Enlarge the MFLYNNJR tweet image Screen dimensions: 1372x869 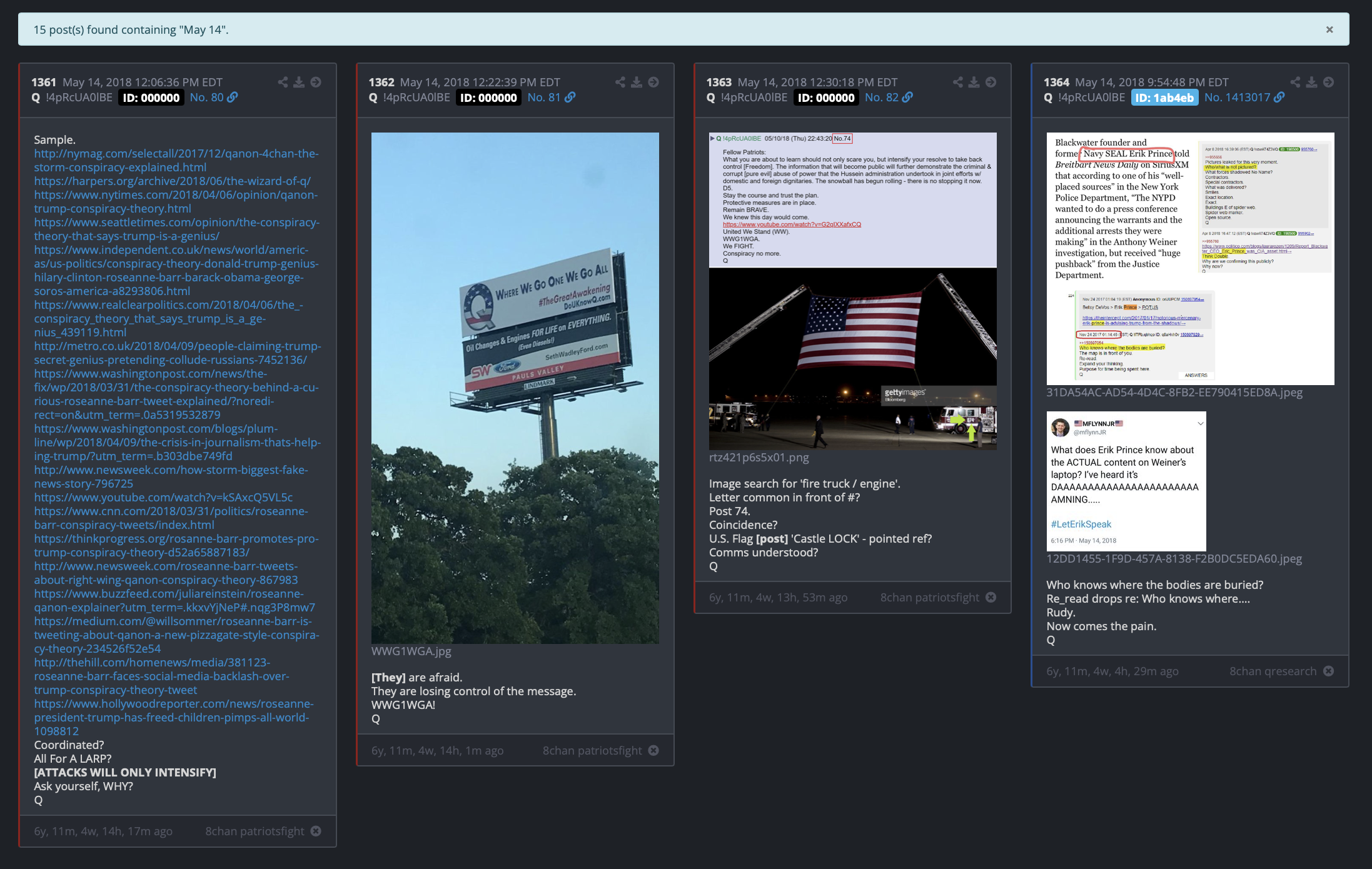click(1126, 481)
